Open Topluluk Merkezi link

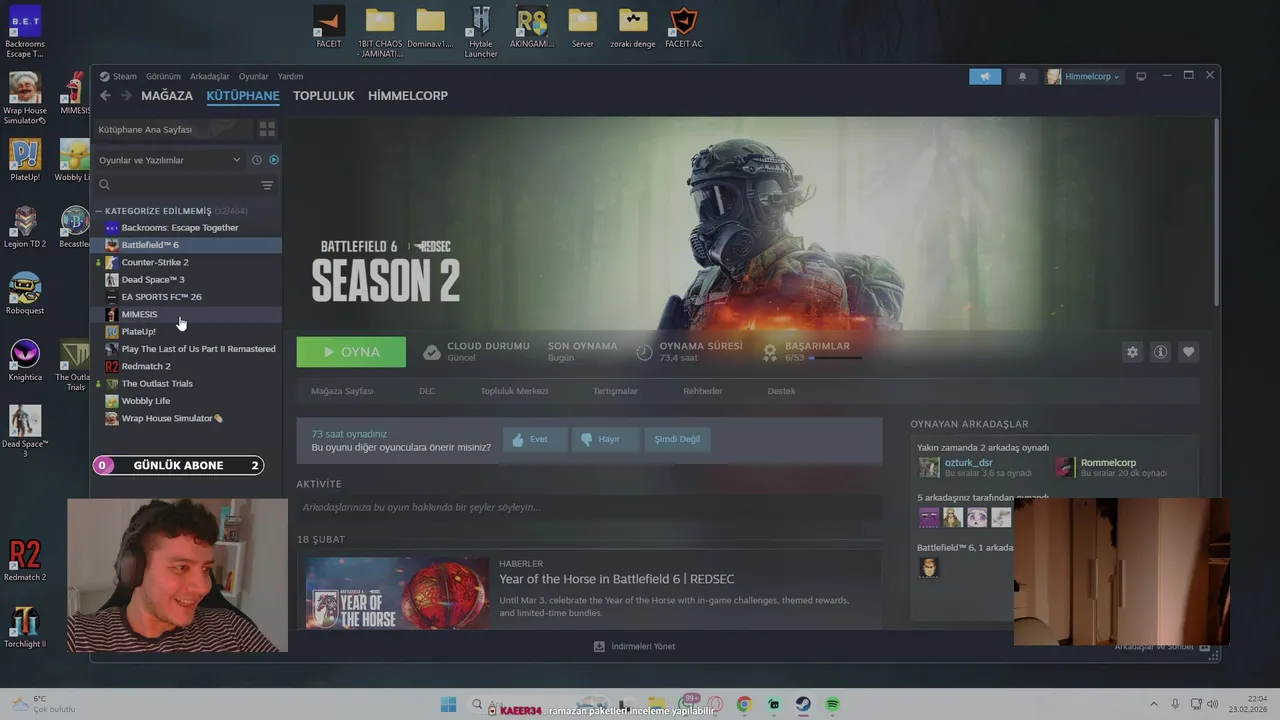coord(514,391)
